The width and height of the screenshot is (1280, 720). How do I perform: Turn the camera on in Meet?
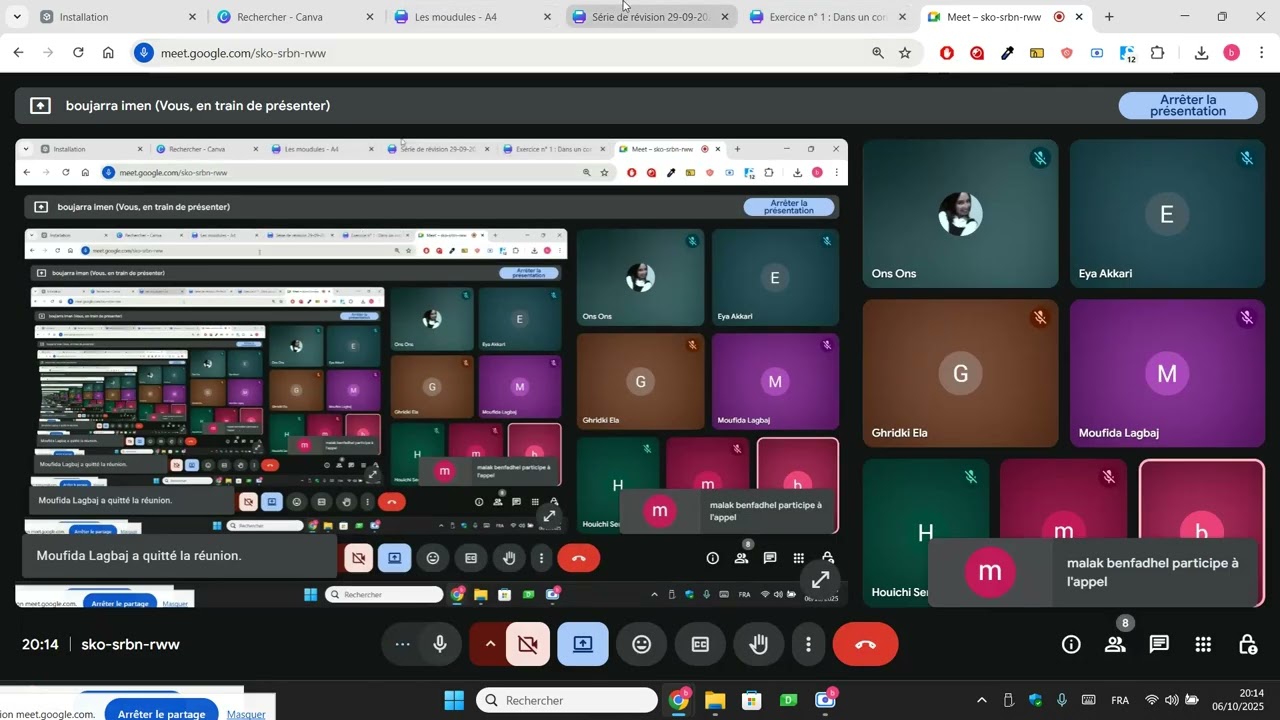(528, 645)
